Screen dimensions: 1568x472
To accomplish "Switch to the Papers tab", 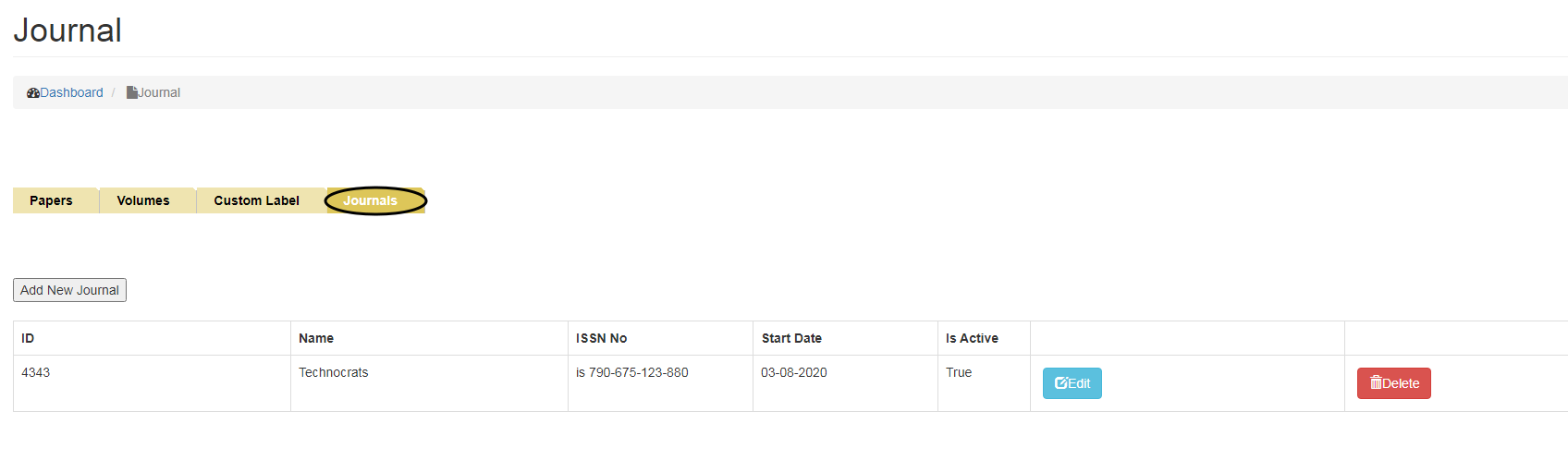I will tap(51, 200).
